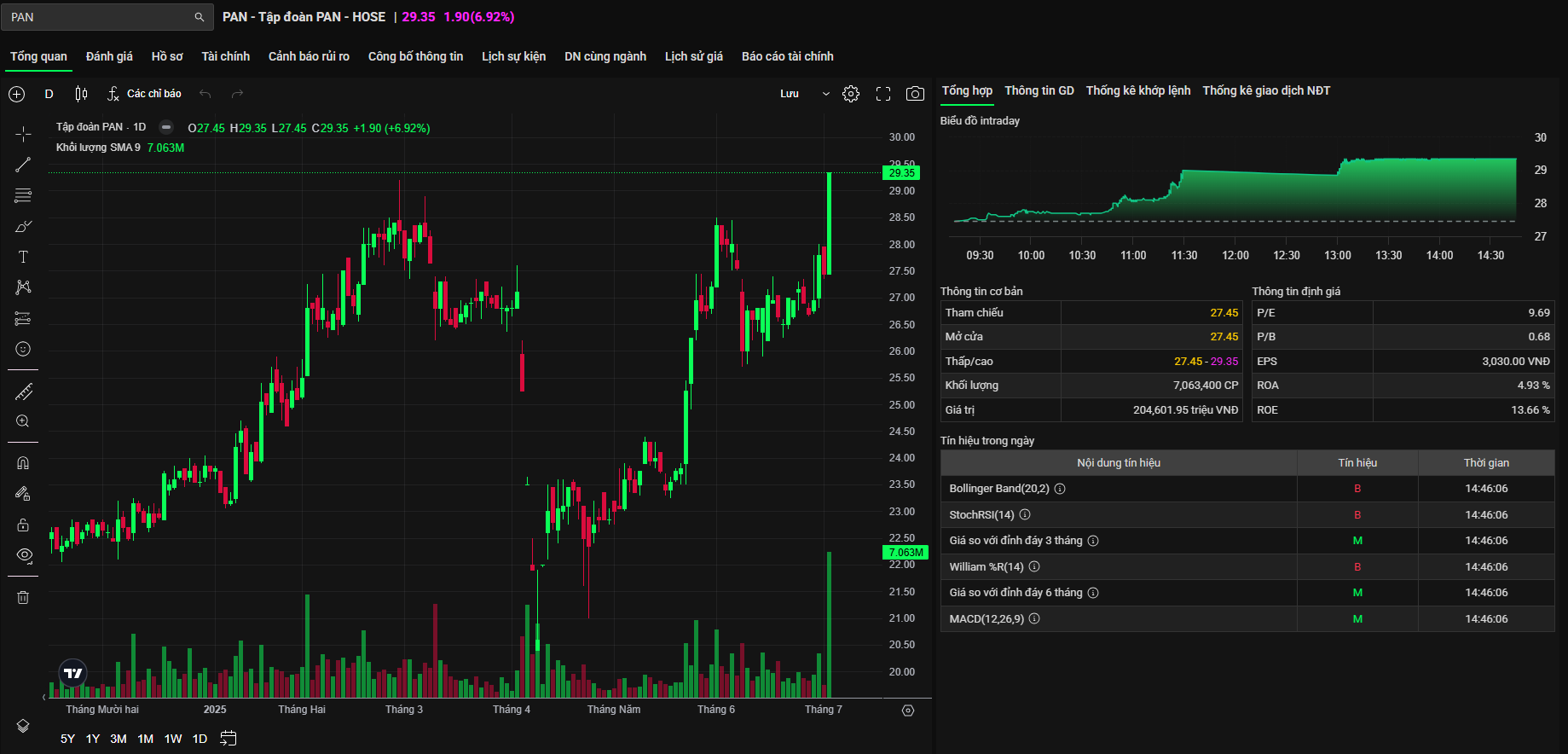Image resolution: width=1568 pixels, height=754 pixels.
Task: Open the Cảnh báo rủi ro tab
Action: coord(309,56)
